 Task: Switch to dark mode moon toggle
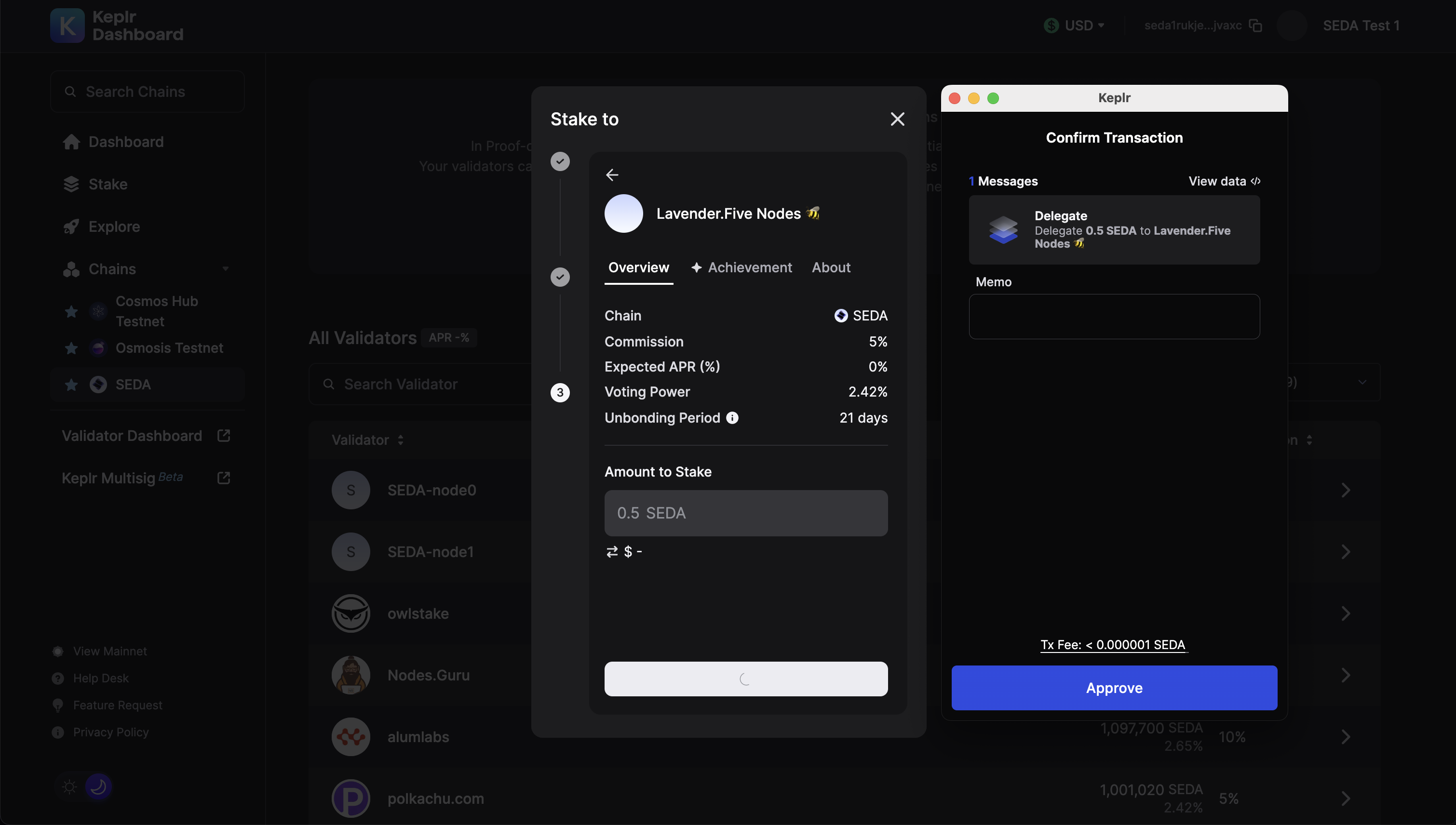98,786
